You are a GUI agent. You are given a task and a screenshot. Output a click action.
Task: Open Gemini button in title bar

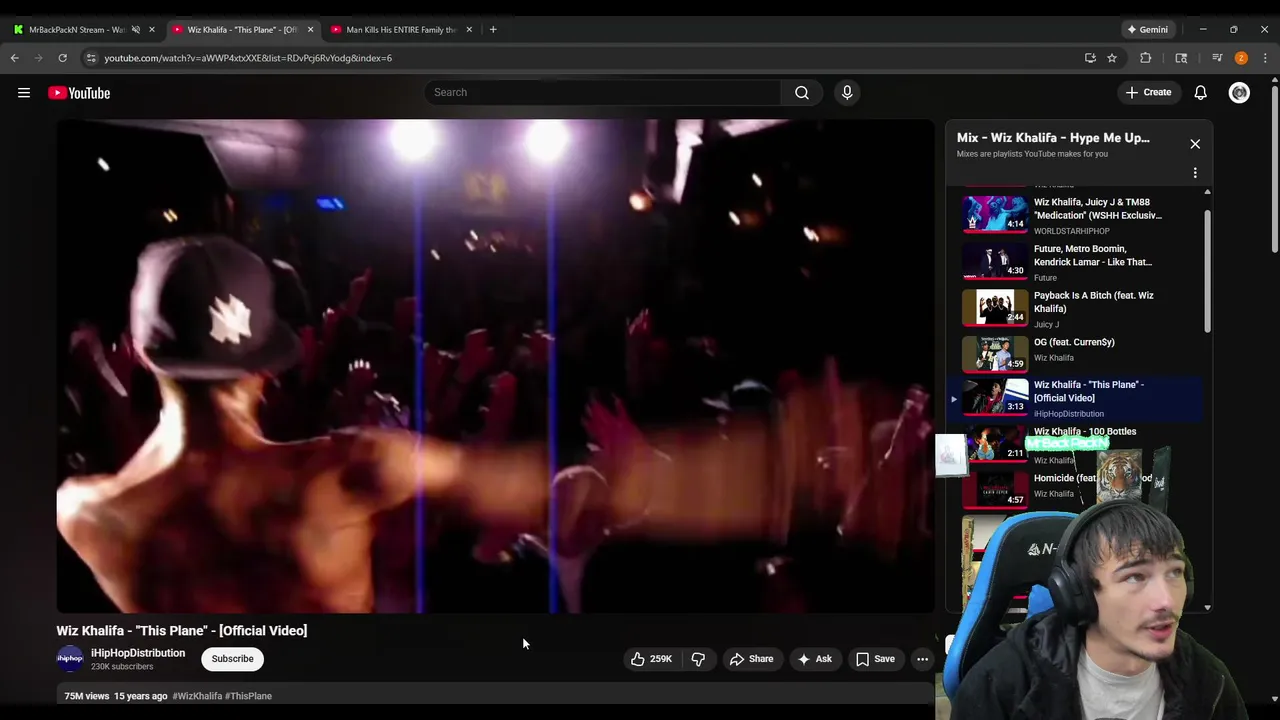[1147, 29]
